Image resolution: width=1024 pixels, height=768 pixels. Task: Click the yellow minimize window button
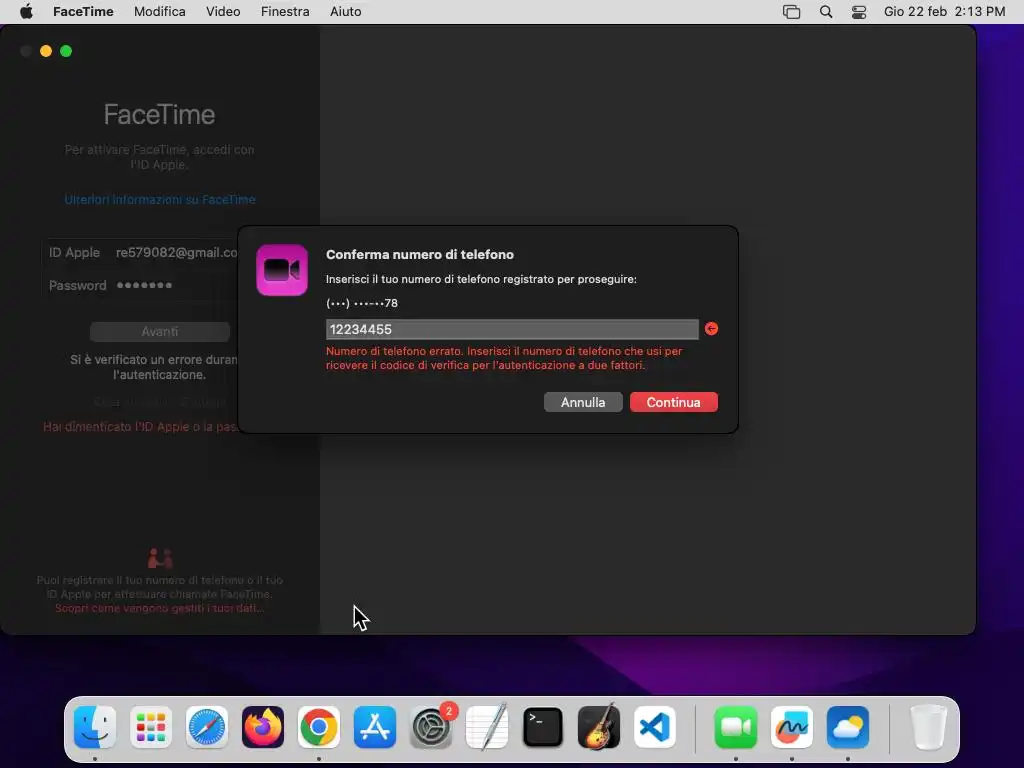(x=46, y=51)
